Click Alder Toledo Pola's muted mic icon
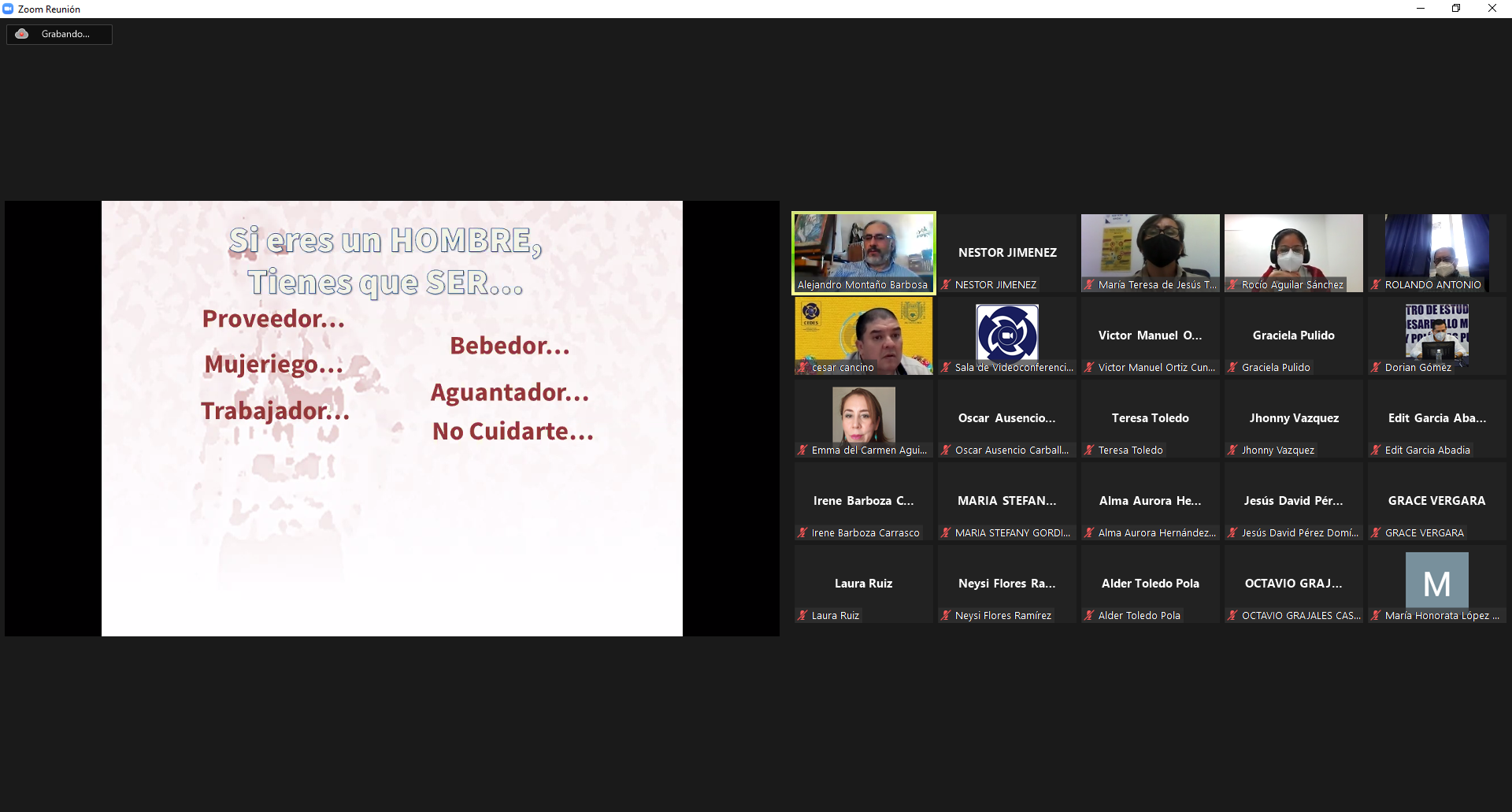 pos(1089,616)
